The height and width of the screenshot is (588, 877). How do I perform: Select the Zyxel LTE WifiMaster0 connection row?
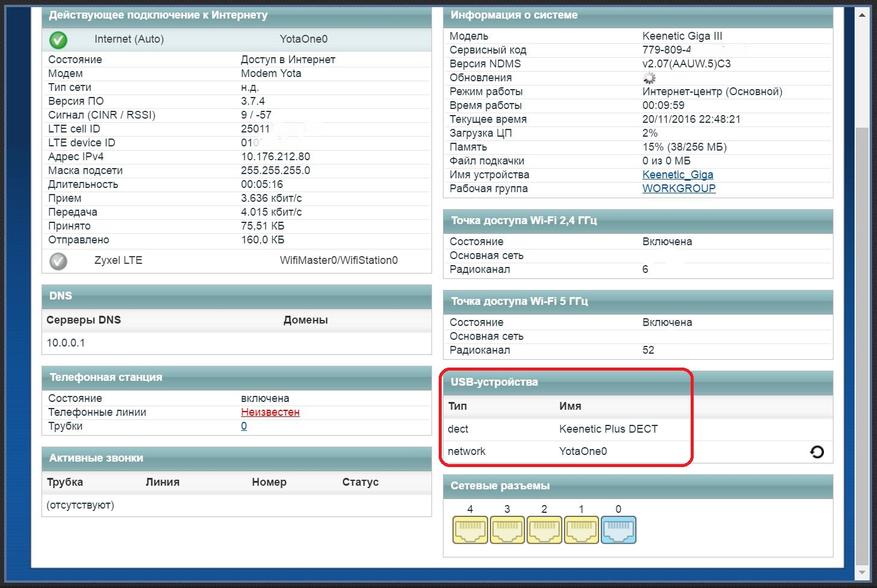tap(235, 261)
